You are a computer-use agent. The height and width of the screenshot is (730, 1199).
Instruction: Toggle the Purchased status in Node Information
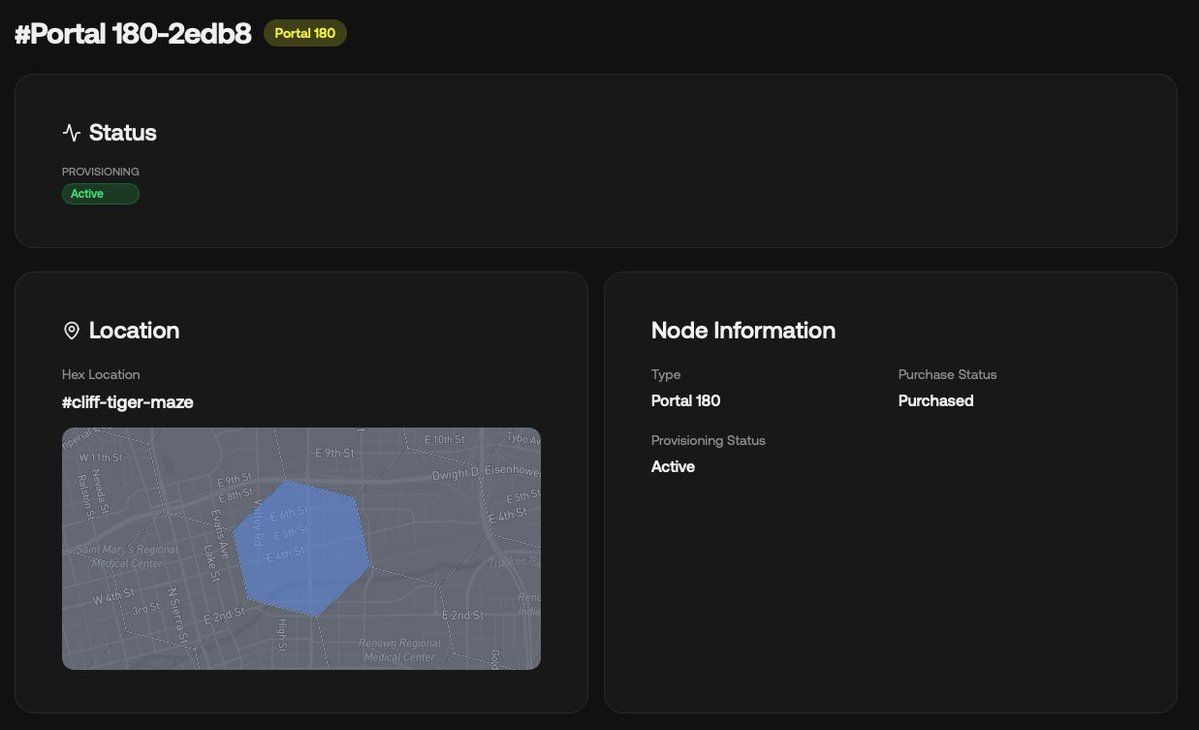[935, 400]
